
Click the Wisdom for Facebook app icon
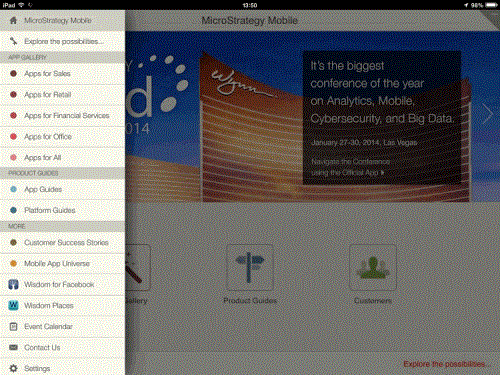[x=13, y=284]
